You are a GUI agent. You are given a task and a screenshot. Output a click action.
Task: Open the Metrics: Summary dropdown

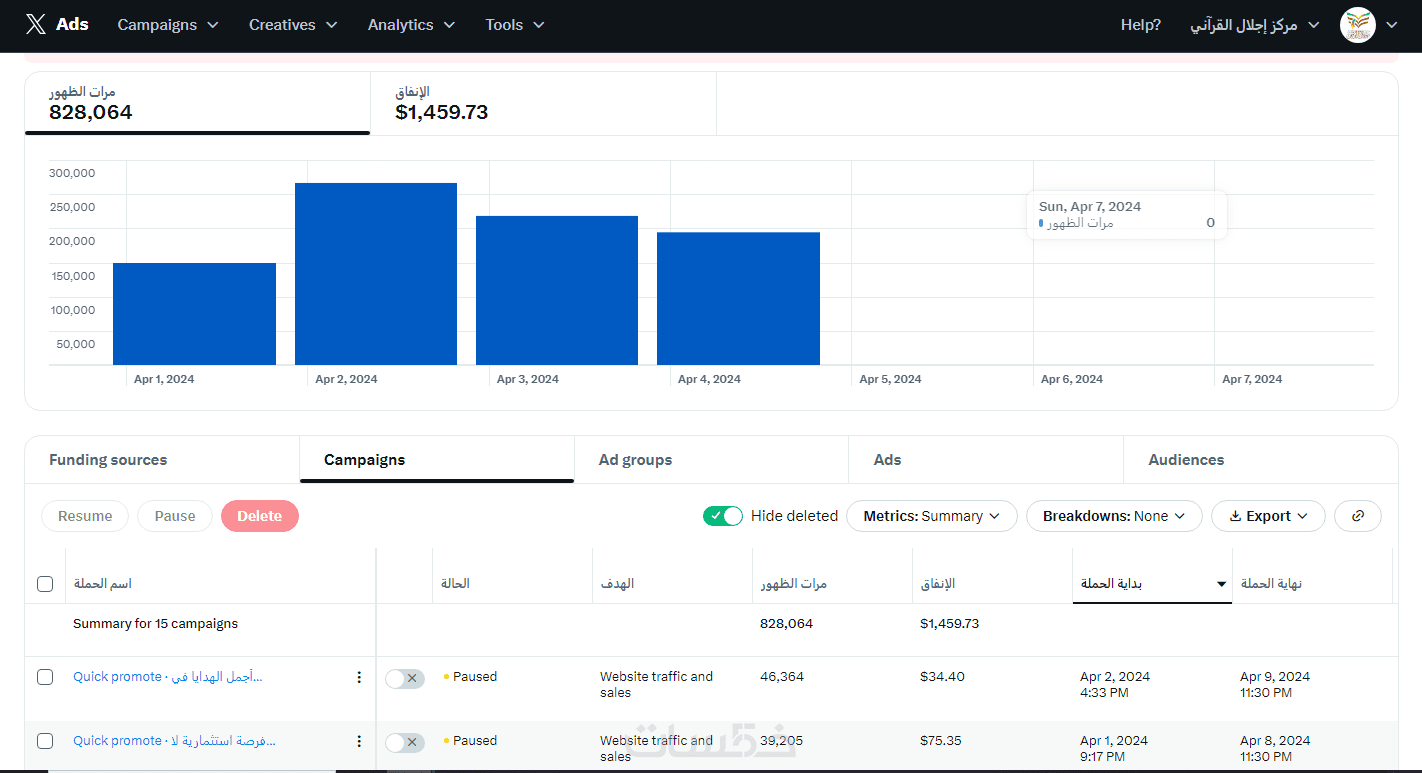point(932,516)
